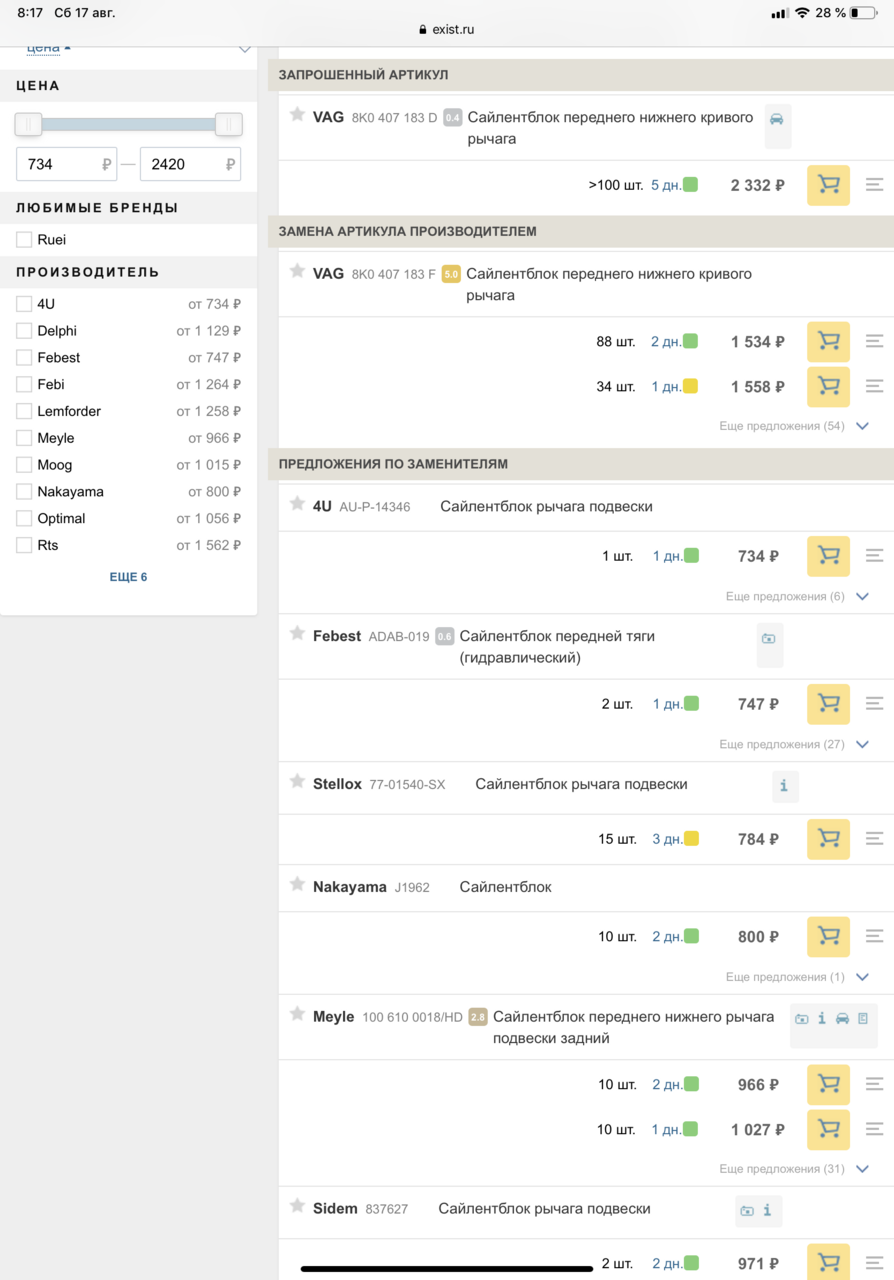Tap the 8:17 clock in status bar
Viewport: 894px width, 1280px height.
(x=30, y=13)
